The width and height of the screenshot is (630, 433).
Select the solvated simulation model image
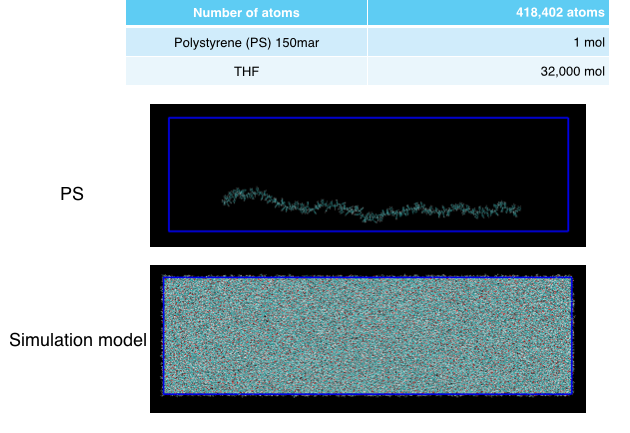tap(368, 339)
